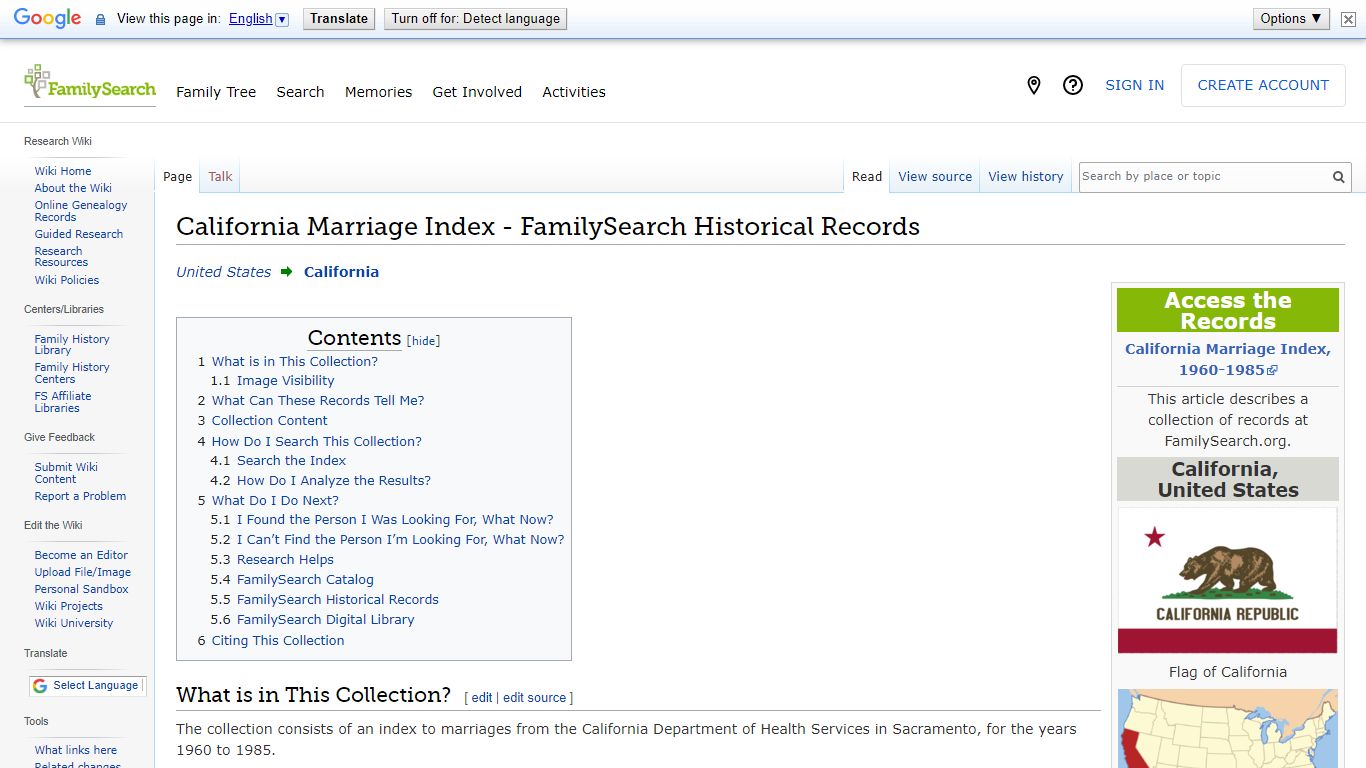Viewport: 1366px width, 768px height.
Task: Click Report a Problem
Action: (x=80, y=496)
